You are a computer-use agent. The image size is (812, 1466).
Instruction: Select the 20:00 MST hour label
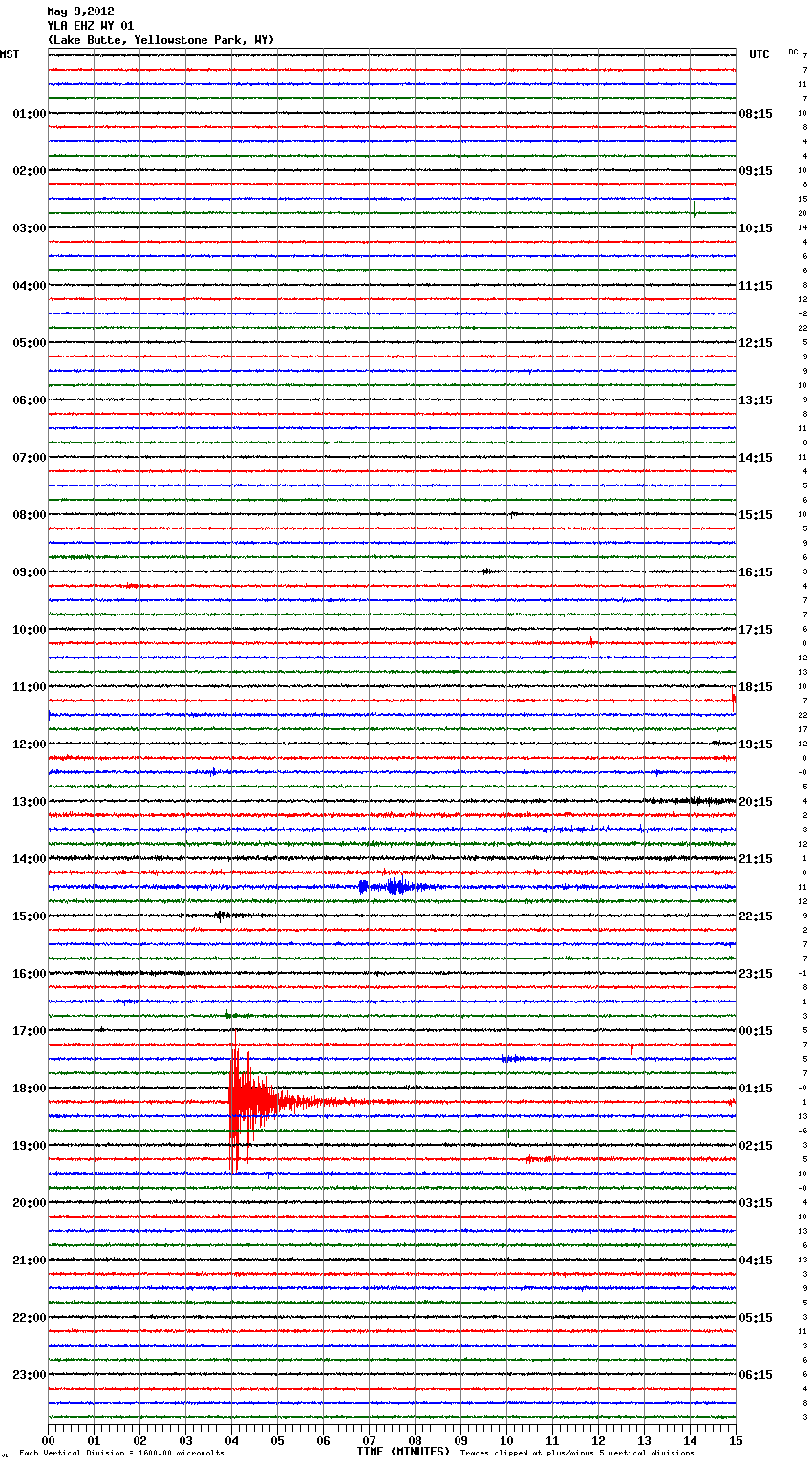tap(30, 1203)
